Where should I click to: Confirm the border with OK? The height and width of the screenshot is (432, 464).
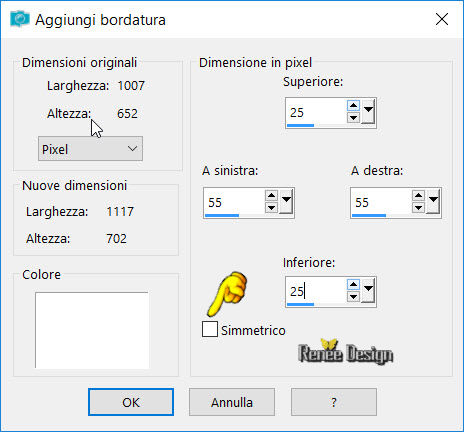[x=131, y=402]
